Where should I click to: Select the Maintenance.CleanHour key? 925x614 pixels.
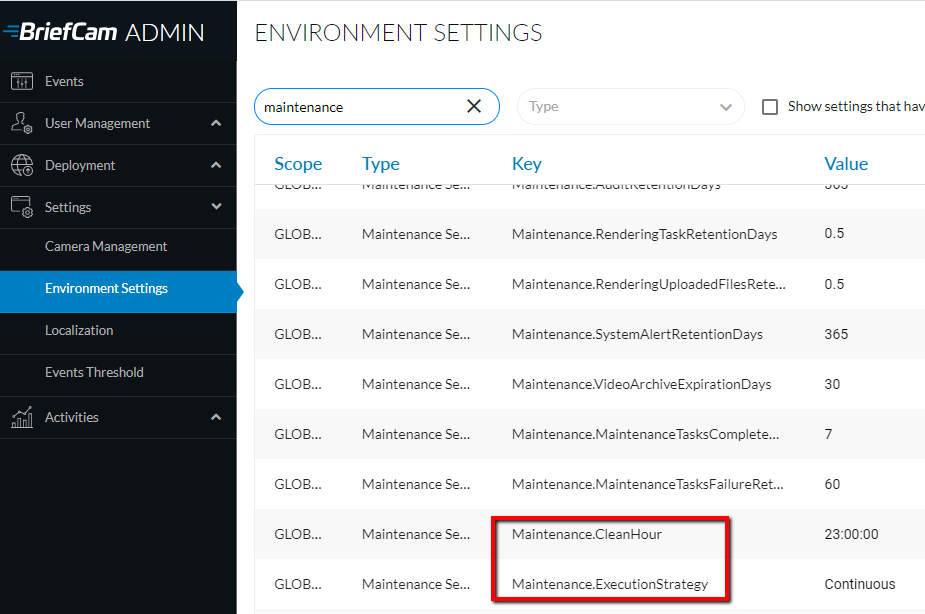pos(586,534)
